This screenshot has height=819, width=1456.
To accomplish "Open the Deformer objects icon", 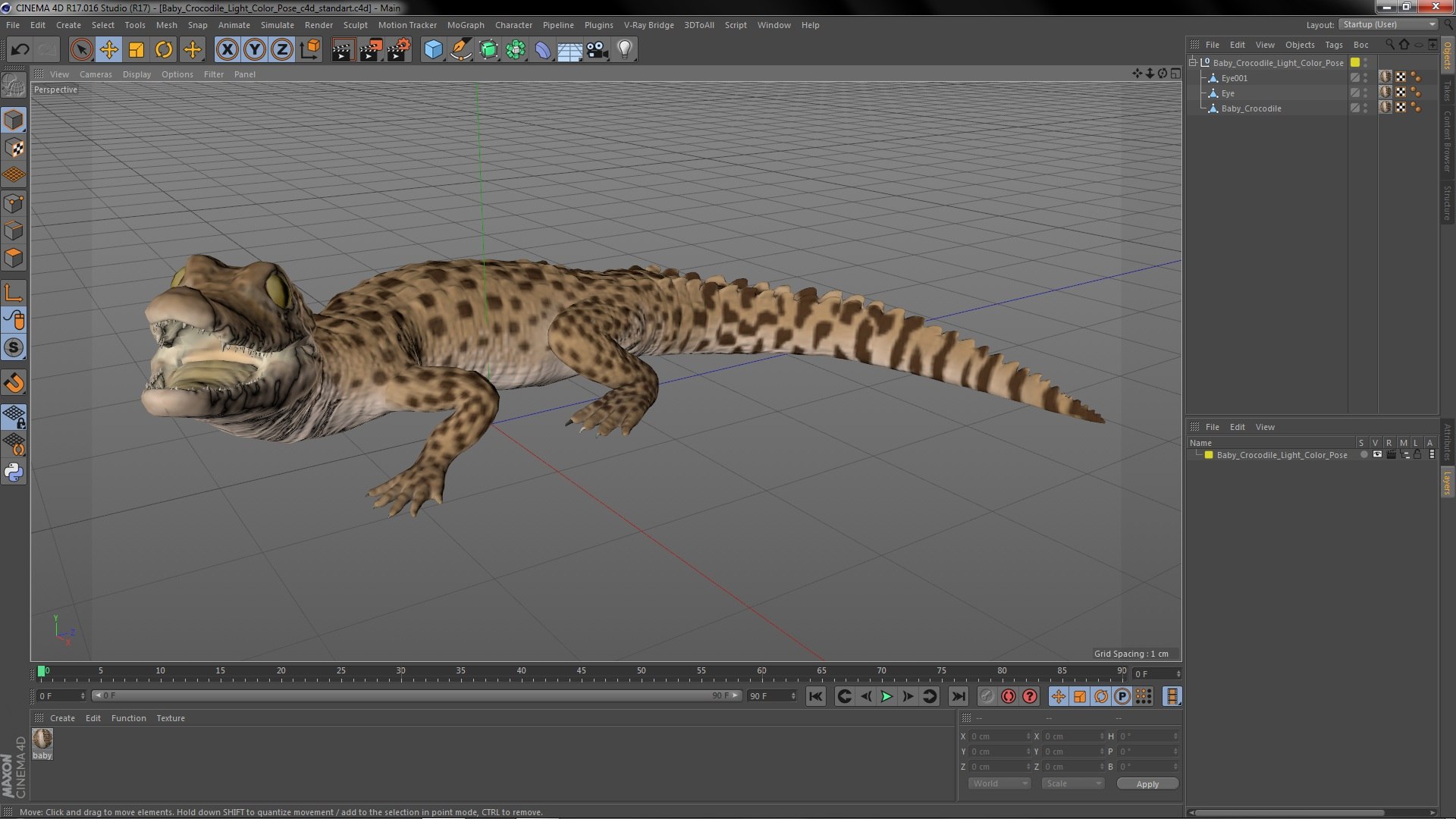I will pos(543,50).
